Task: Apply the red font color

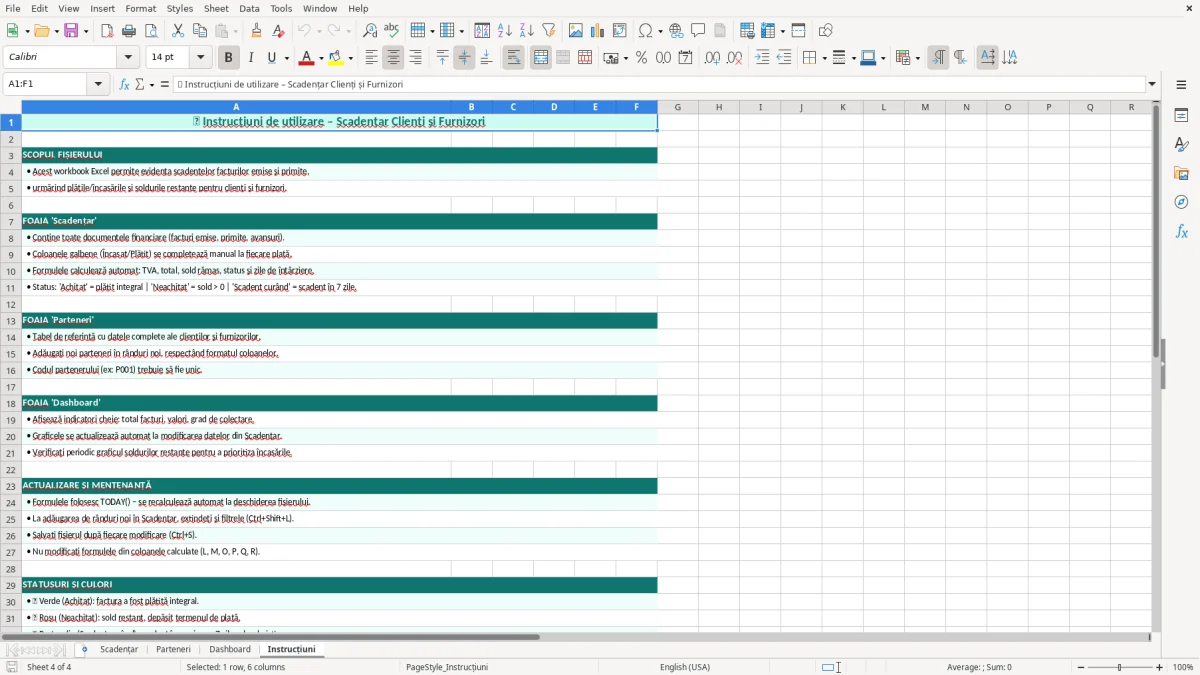Action: [x=306, y=58]
